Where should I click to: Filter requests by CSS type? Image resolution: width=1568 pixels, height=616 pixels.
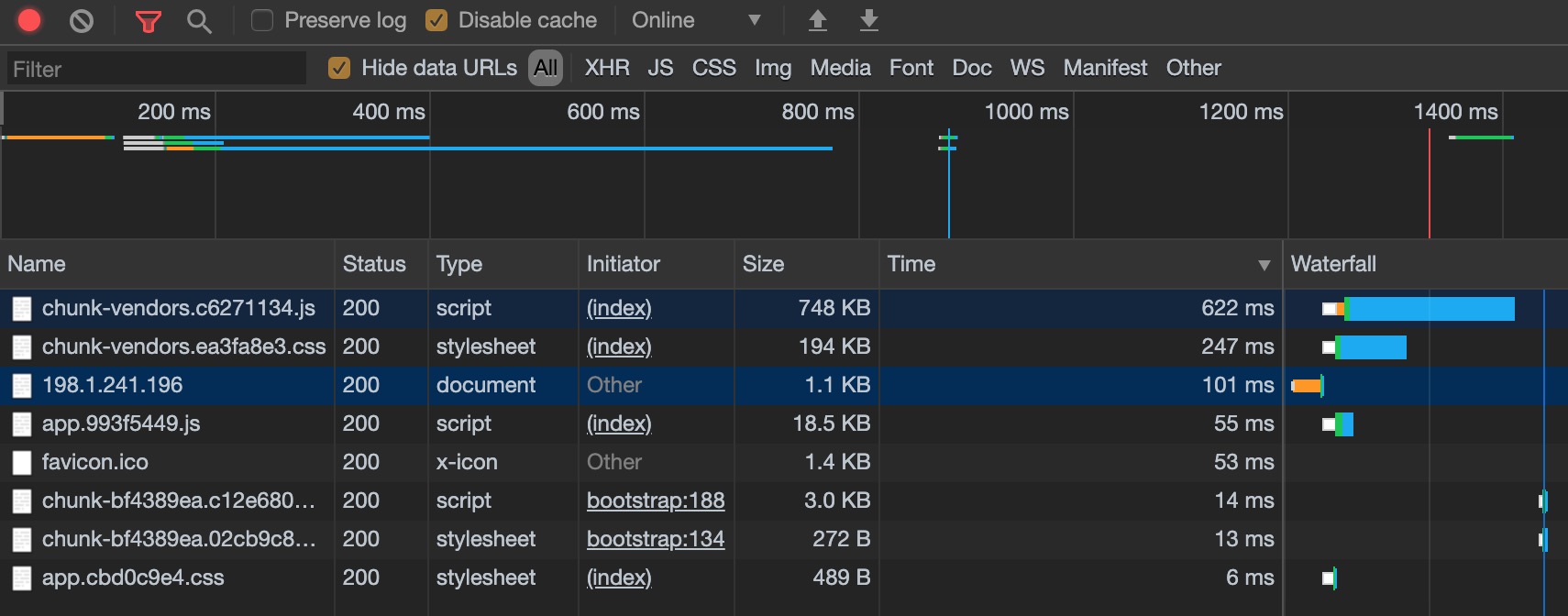[x=713, y=68]
